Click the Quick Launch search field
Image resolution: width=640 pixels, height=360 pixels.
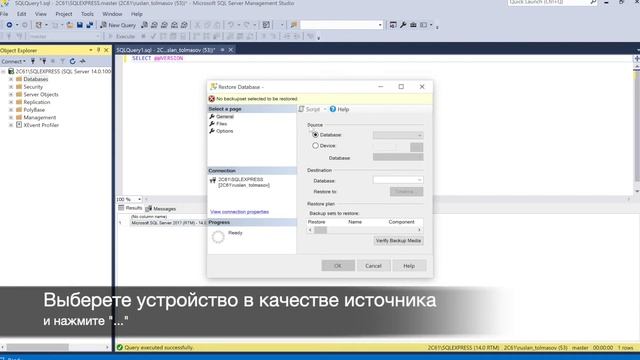[x=549, y=2]
